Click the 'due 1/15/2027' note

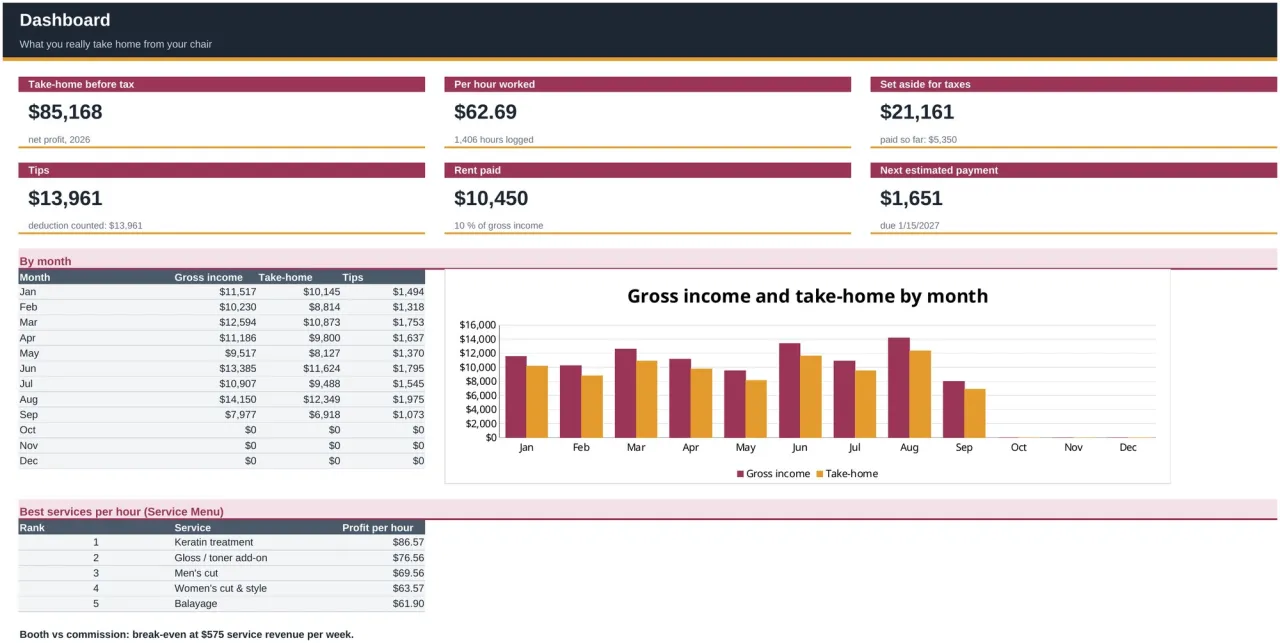(909, 226)
